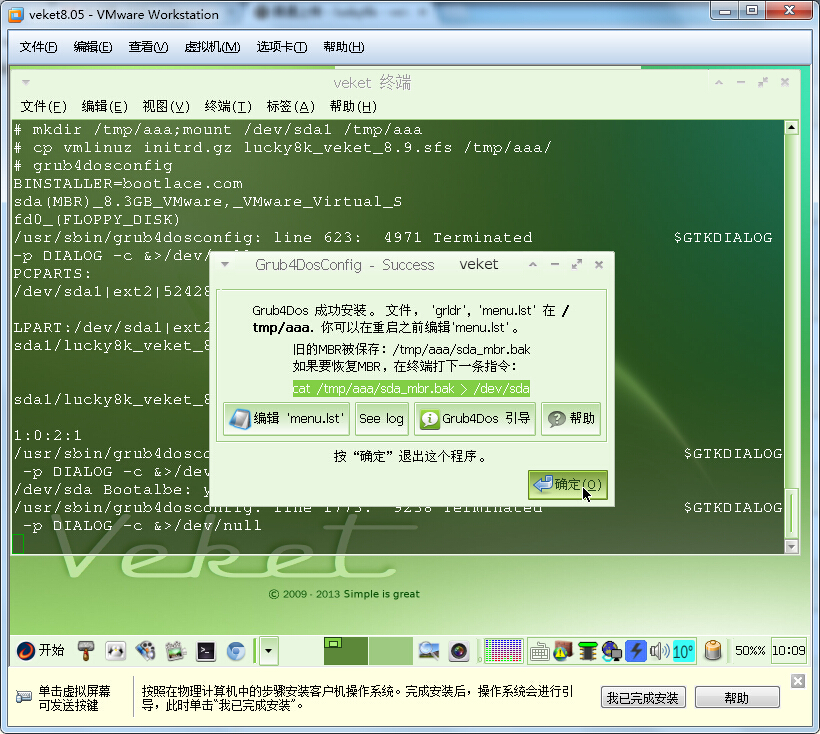
Task: Open the 编辑 'menu.lst' button
Action: coord(286,418)
